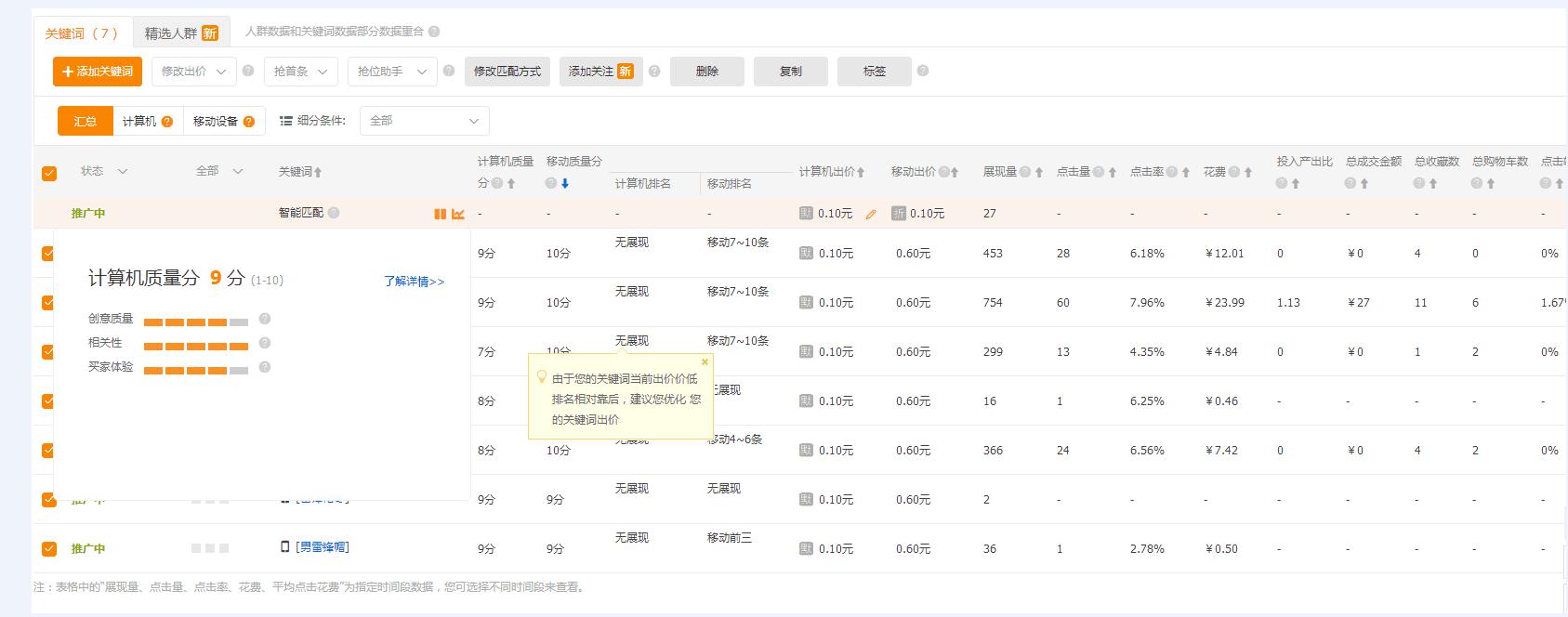Open the 抢首条 dropdown
The height and width of the screenshot is (617, 1568).
click(300, 72)
